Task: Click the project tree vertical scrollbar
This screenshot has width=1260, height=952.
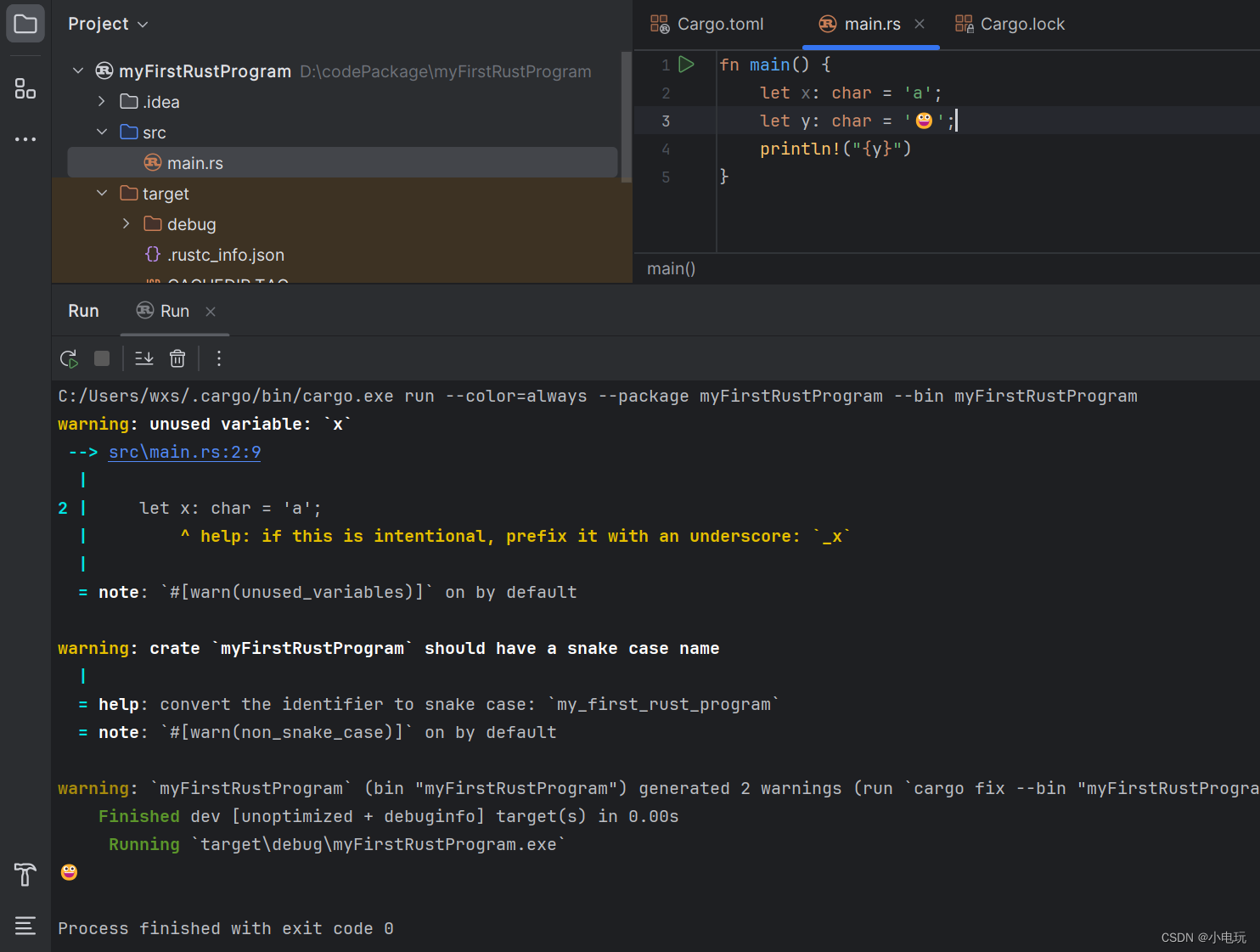Action: [627, 117]
